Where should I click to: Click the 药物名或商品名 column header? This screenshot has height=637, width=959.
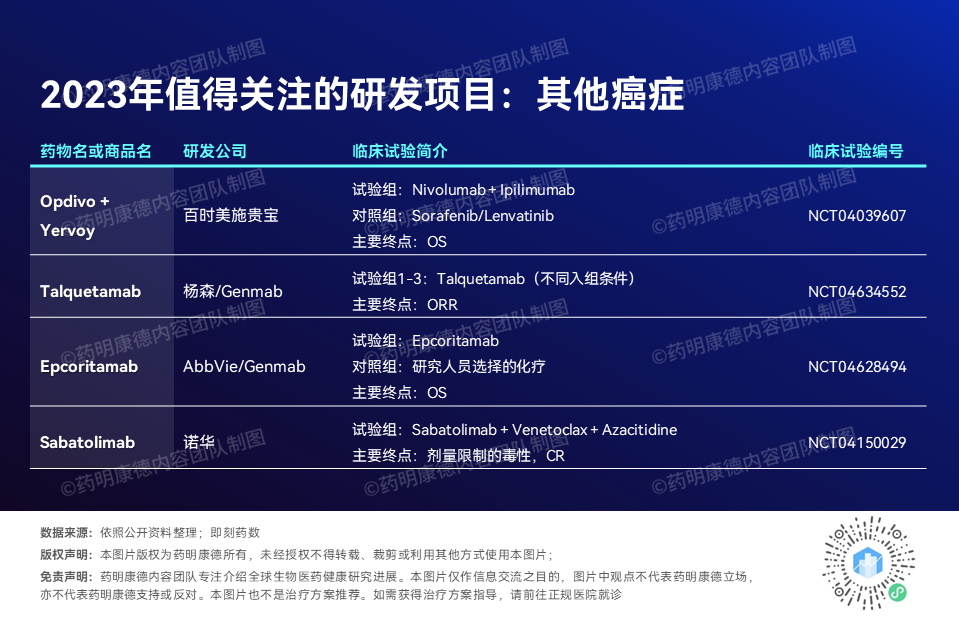(96, 151)
